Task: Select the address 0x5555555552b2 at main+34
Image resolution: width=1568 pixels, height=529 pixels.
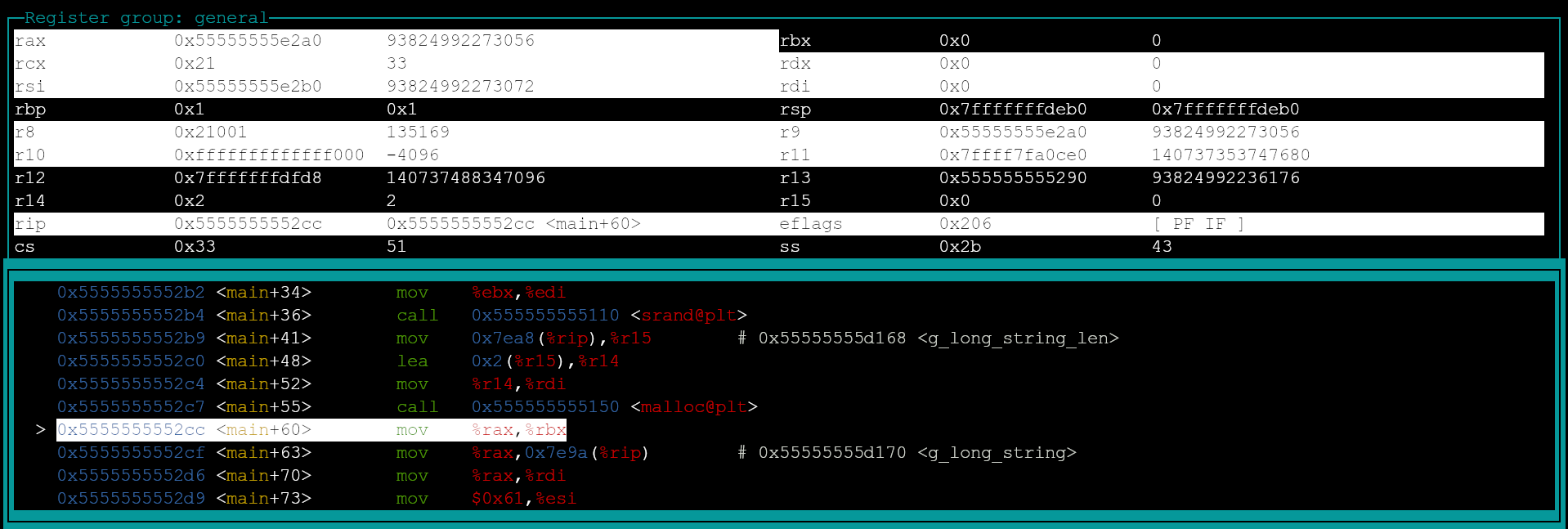Action: 131,293
